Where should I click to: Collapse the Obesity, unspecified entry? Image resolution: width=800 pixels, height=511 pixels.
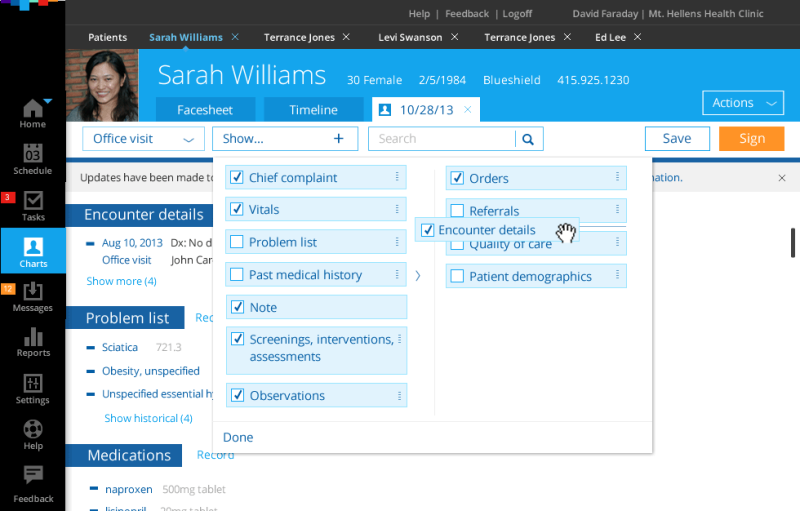coord(90,371)
